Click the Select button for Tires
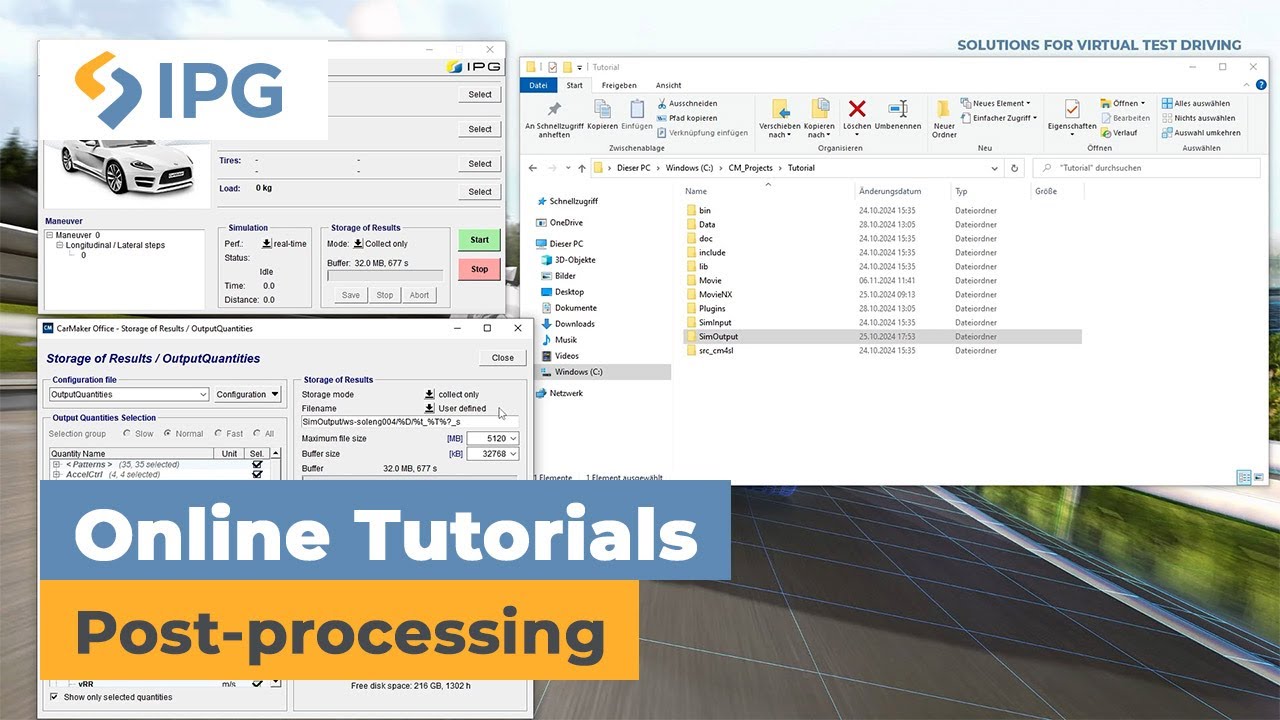Viewport: 1280px width, 720px height. pos(480,164)
